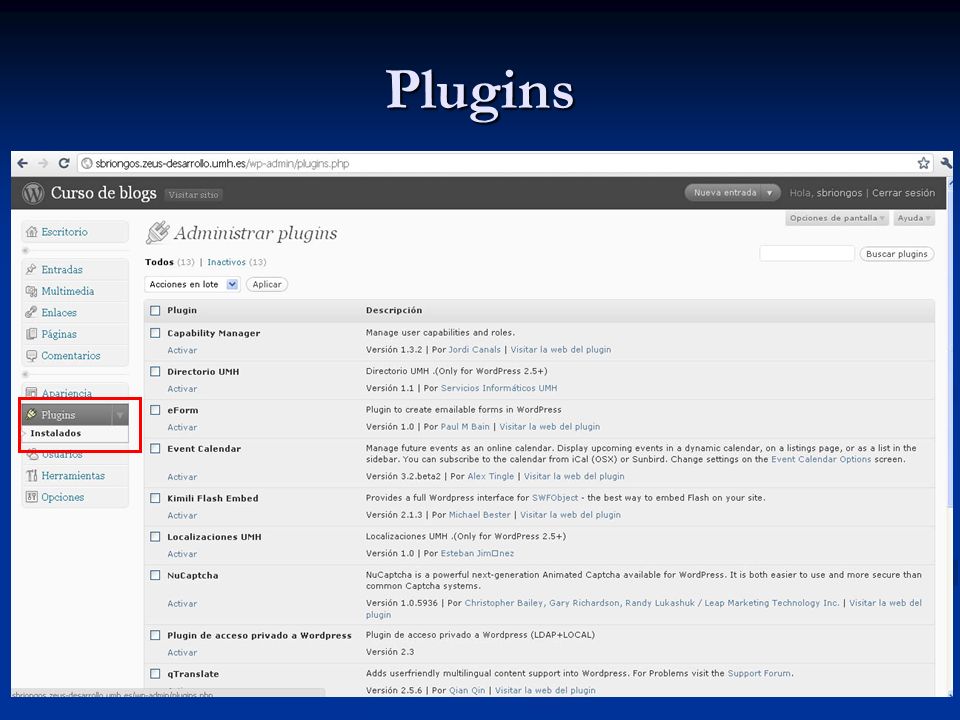The width and height of the screenshot is (960, 720).
Task: Check the Capability Manager checkbox
Action: coord(155,333)
